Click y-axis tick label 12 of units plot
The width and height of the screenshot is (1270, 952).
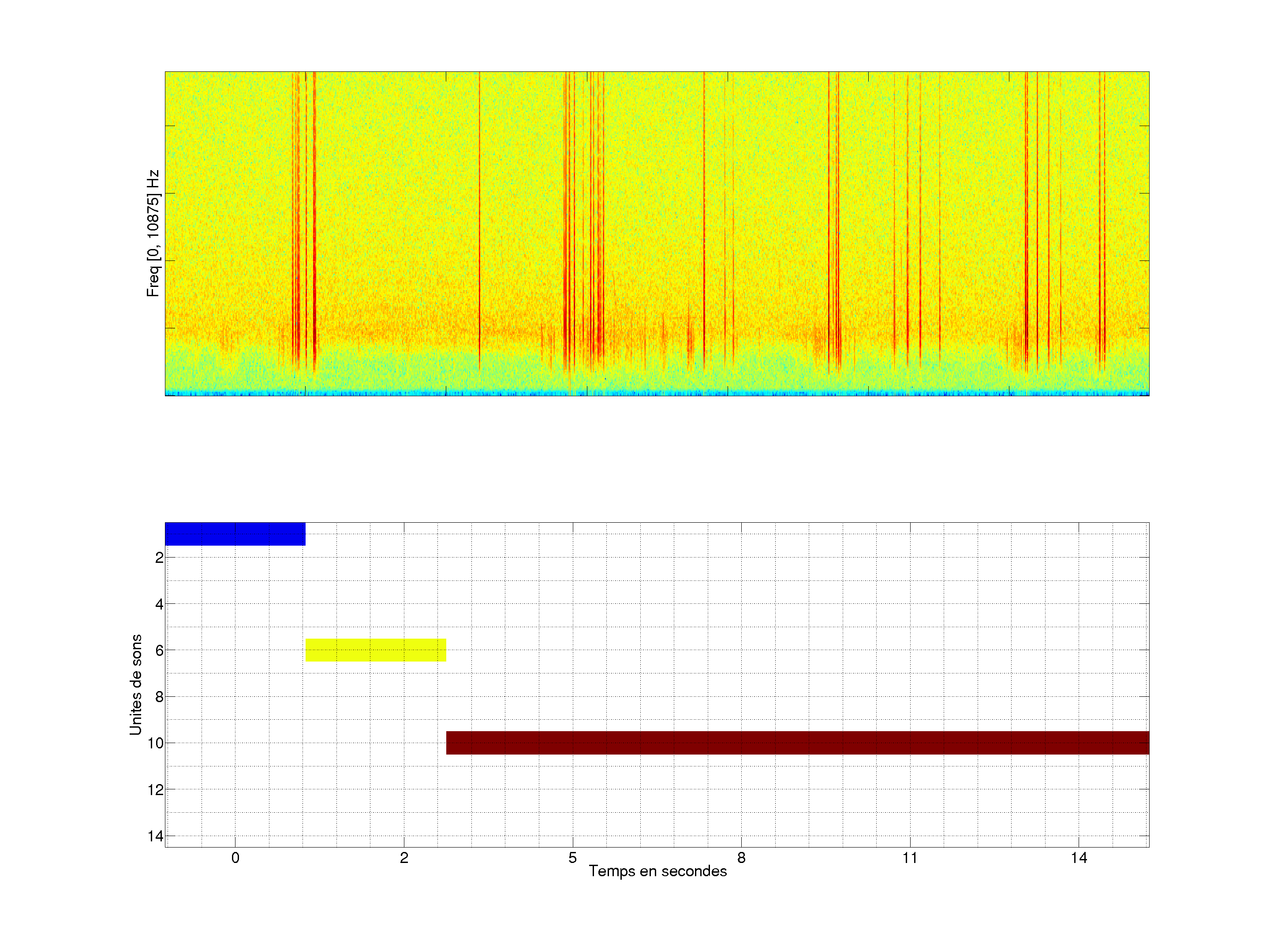click(156, 790)
